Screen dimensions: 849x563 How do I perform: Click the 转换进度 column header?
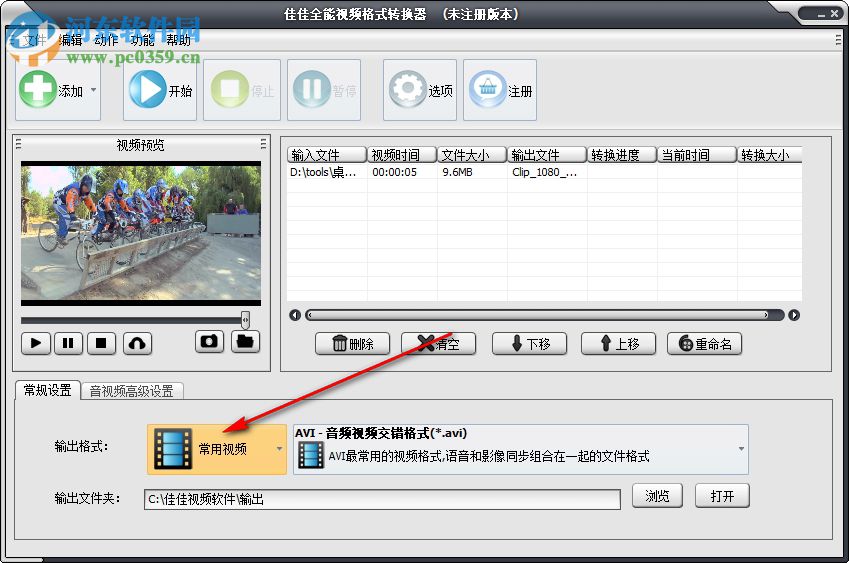(x=622, y=155)
